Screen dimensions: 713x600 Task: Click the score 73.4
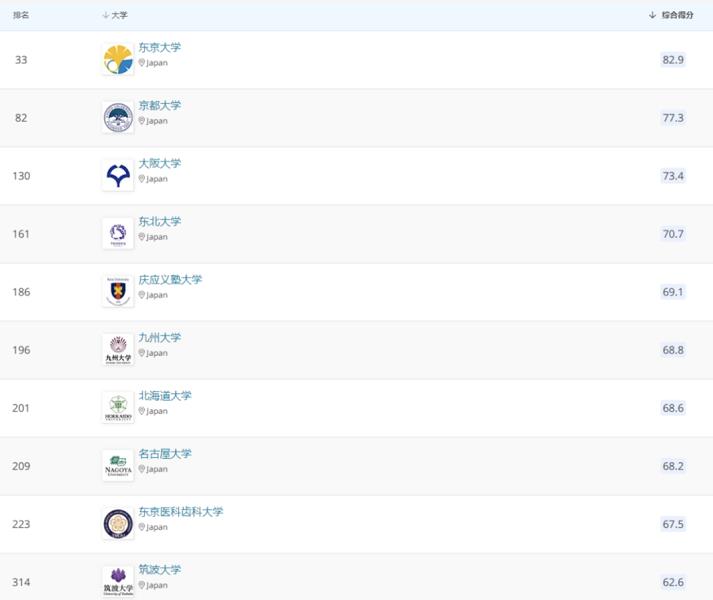coord(673,176)
